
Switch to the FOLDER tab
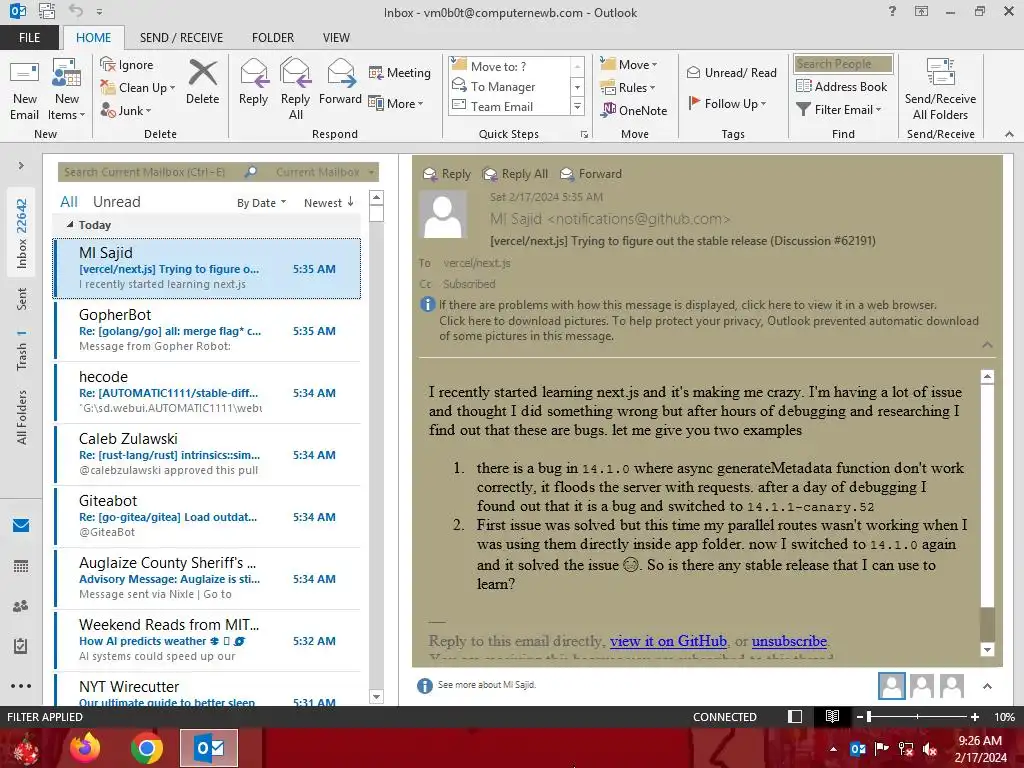click(273, 37)
